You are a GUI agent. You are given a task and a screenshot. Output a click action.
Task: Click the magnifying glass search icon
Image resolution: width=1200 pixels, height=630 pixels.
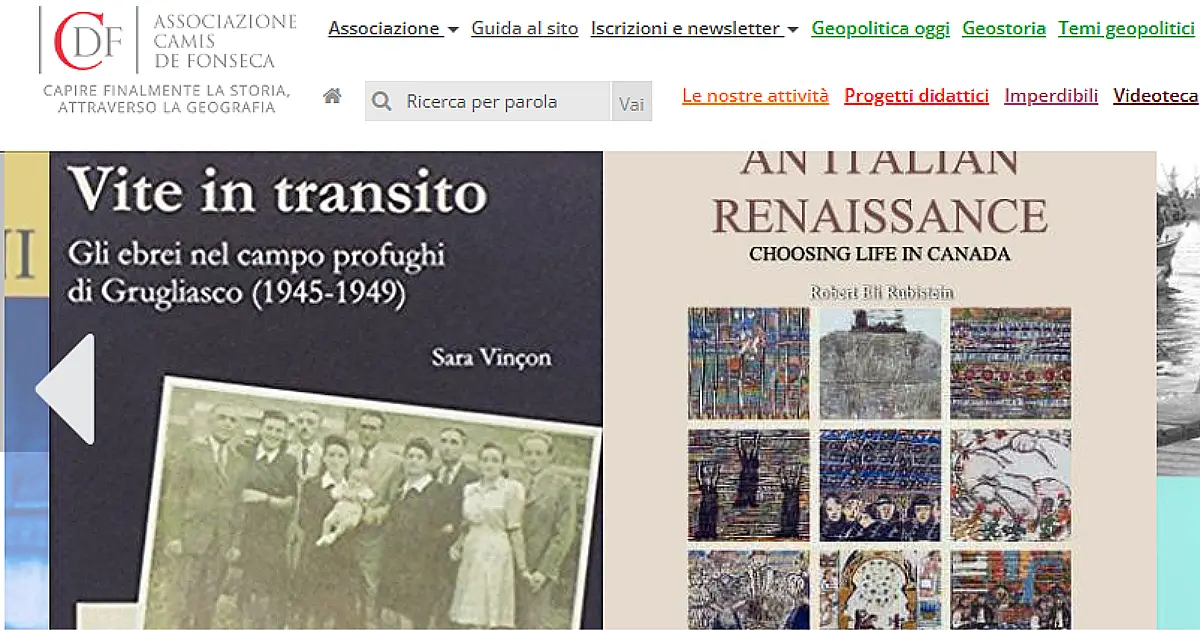pos(381,102)
